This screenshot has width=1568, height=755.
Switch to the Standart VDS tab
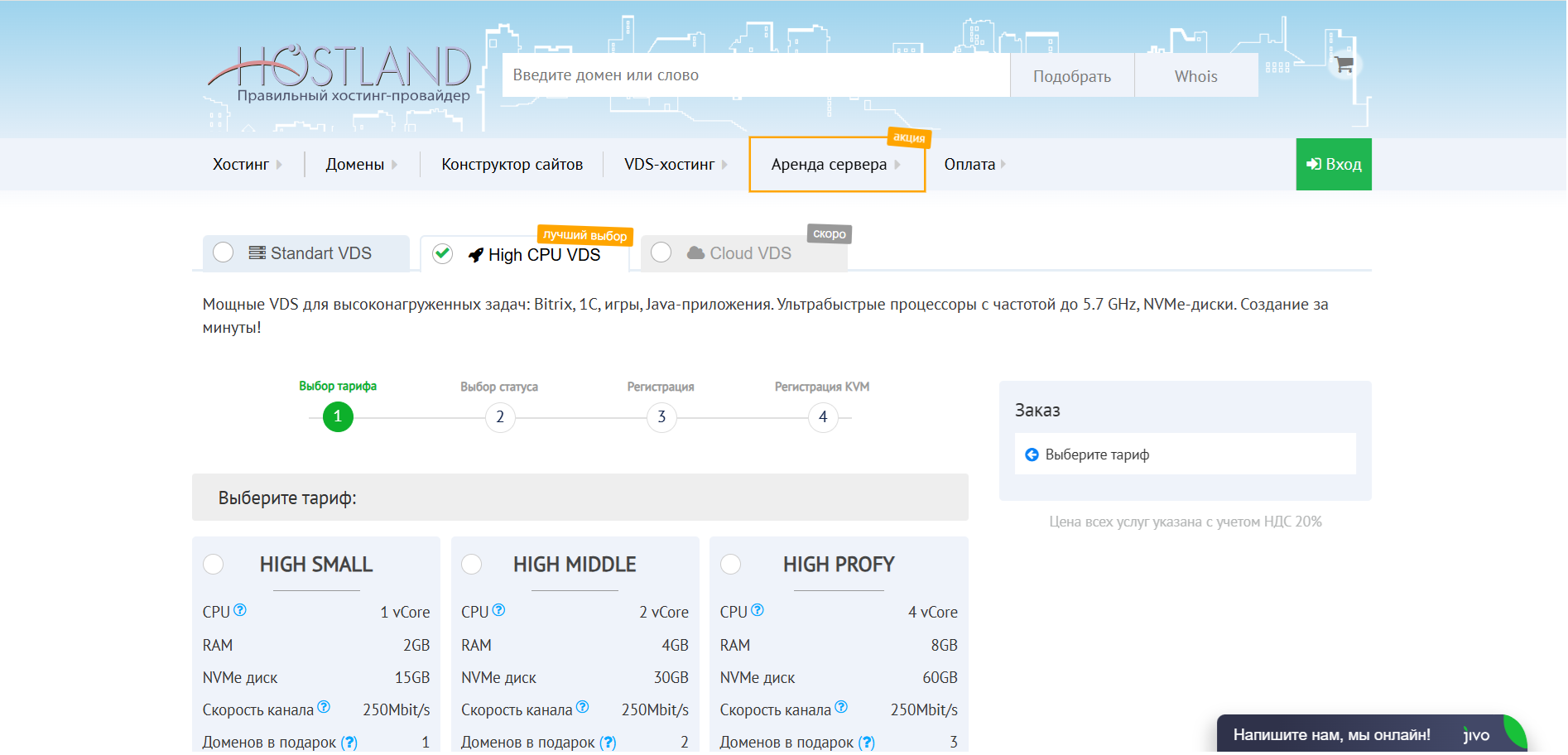(306, 253)
